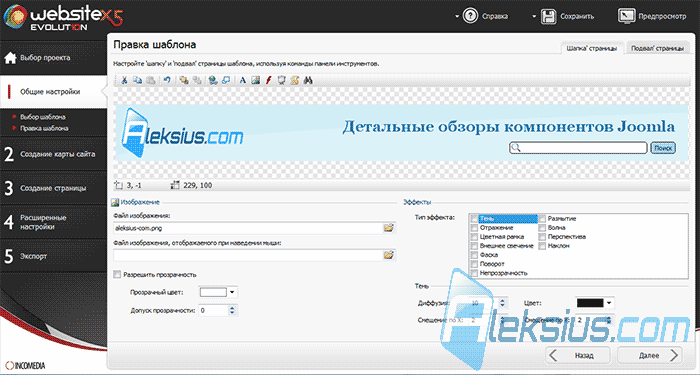Click the Предпросмотр preview monitor icon
This screenshot has width=700, height=375.
[x=626, y=16]
